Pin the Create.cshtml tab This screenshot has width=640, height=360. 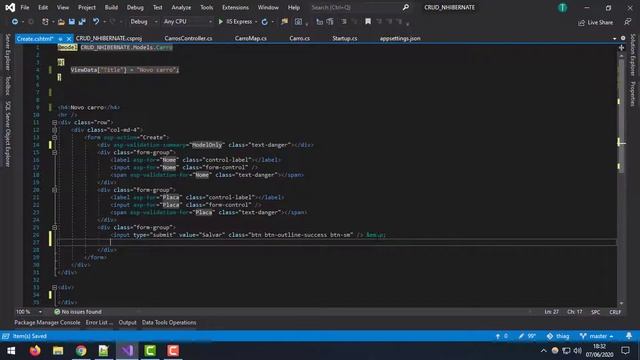(60, 39)
